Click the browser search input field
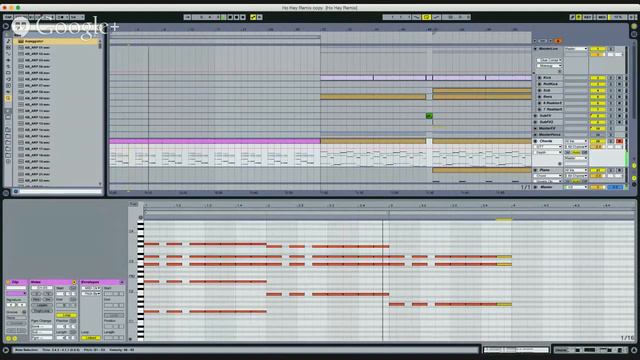The width and height of the screenshot is (640, 360). [60, 191]
